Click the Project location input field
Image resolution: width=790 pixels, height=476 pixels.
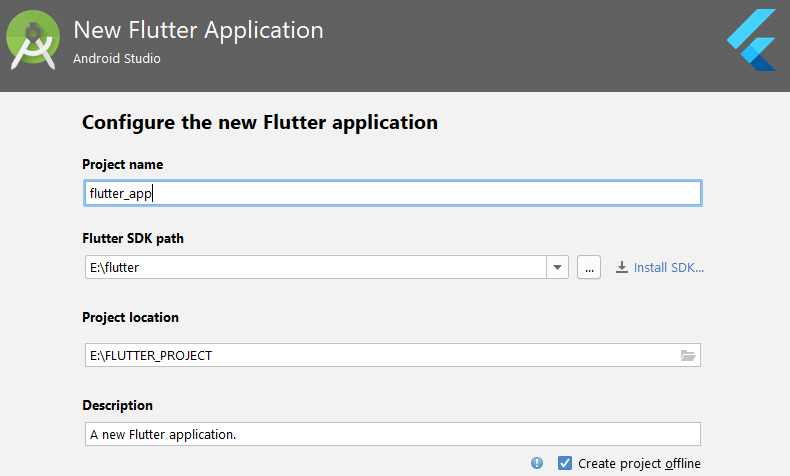392,355
